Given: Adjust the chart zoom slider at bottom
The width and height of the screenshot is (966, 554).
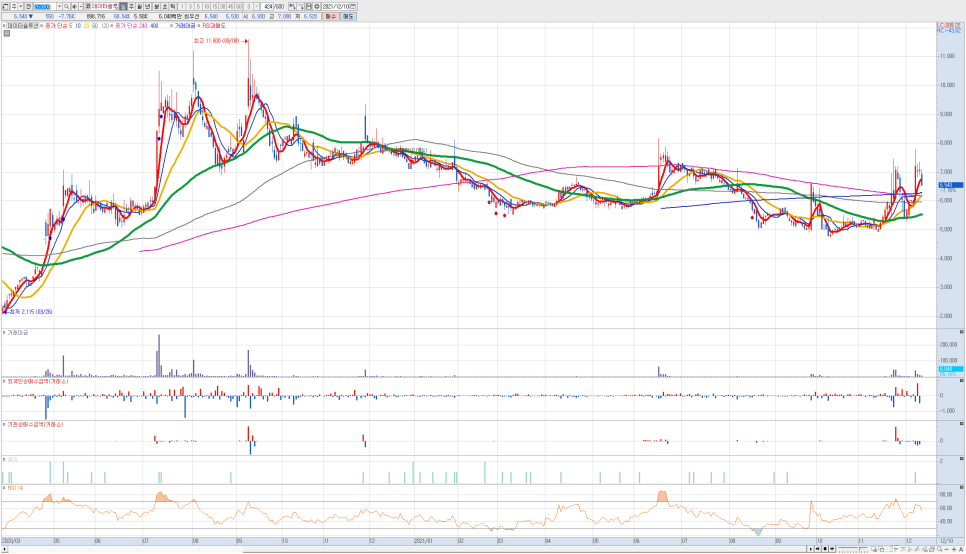Looking at the screenshot, I should (853, 549).
